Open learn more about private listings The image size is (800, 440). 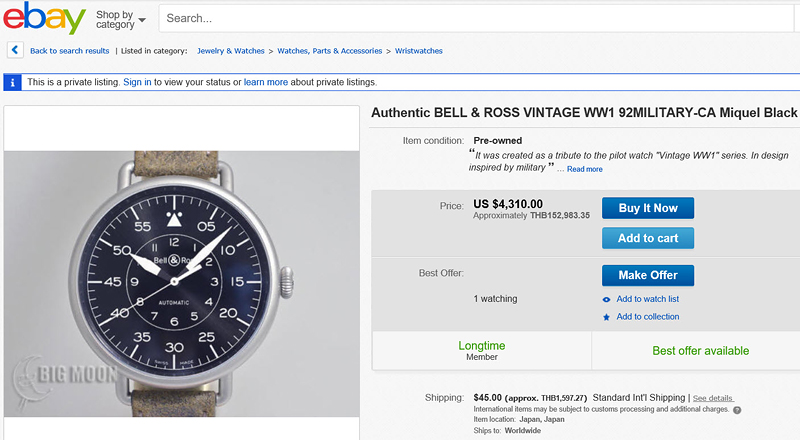[x=266, y=82]
